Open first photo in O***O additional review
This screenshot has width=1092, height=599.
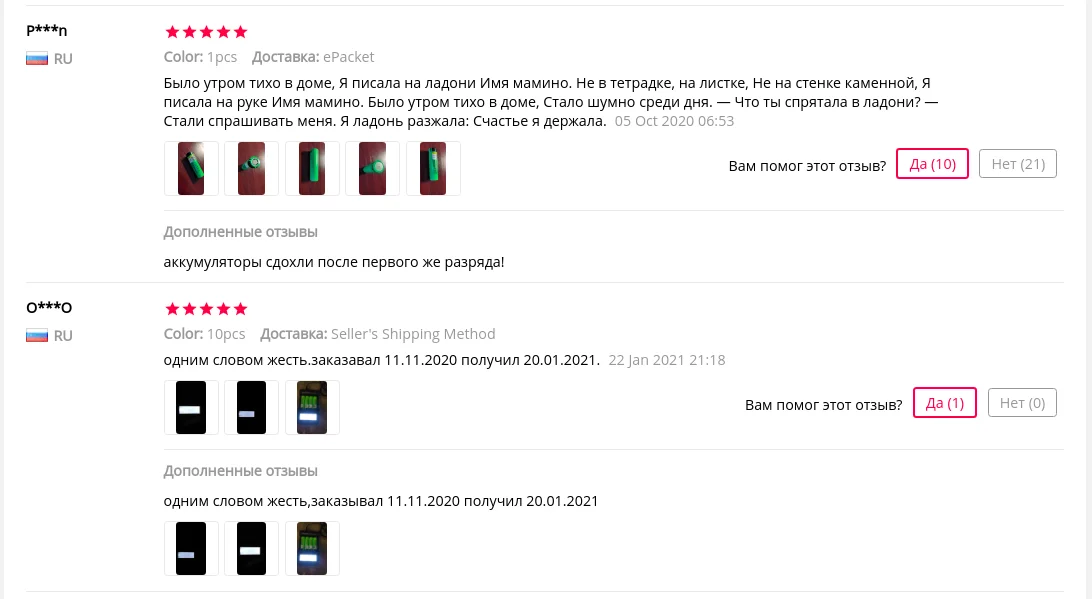[191, 548]
